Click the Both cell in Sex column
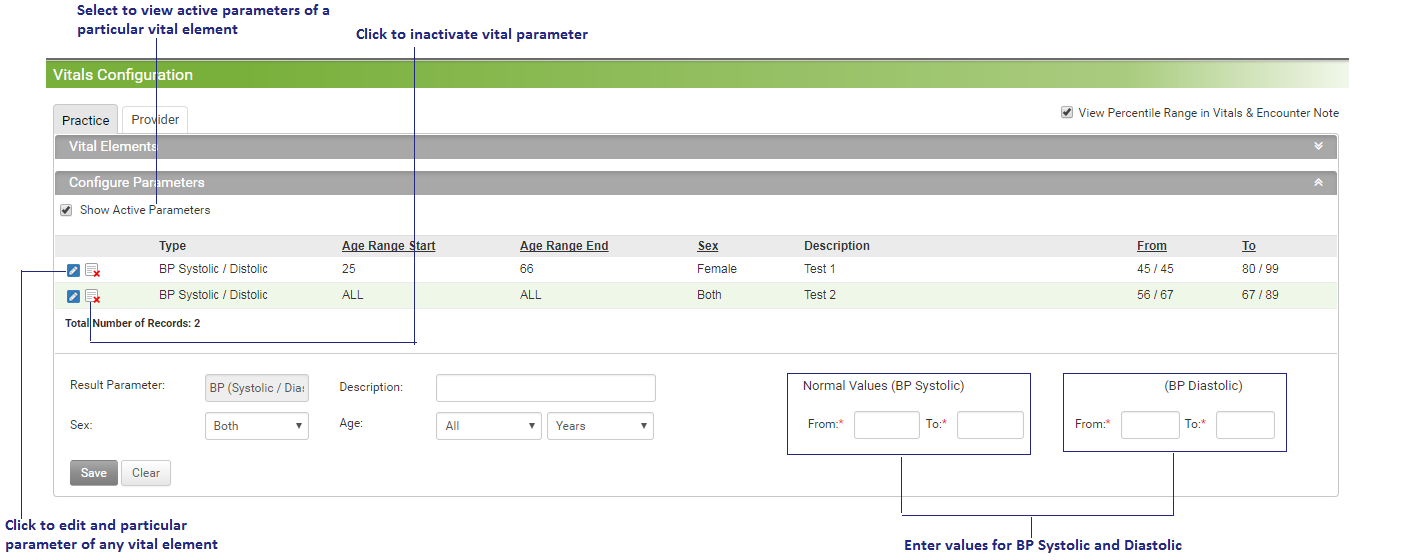Image resolution: width=1404 pixels, height=560 pixels. (710, 295)
